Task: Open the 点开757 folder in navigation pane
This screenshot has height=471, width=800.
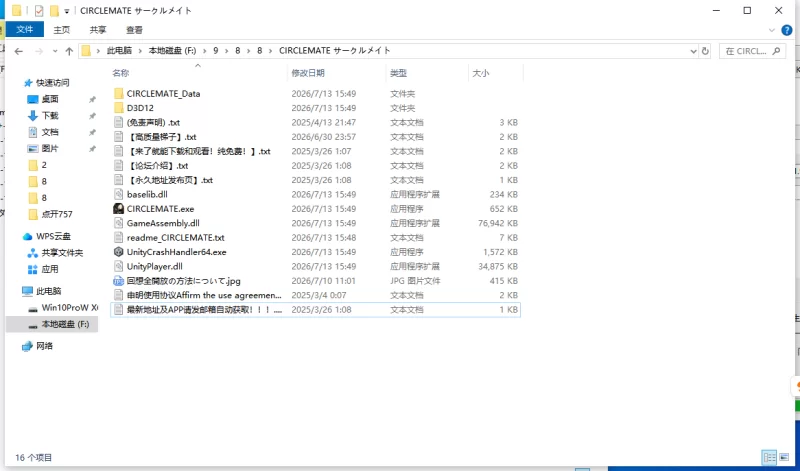Action: click(x=57, y=214)
